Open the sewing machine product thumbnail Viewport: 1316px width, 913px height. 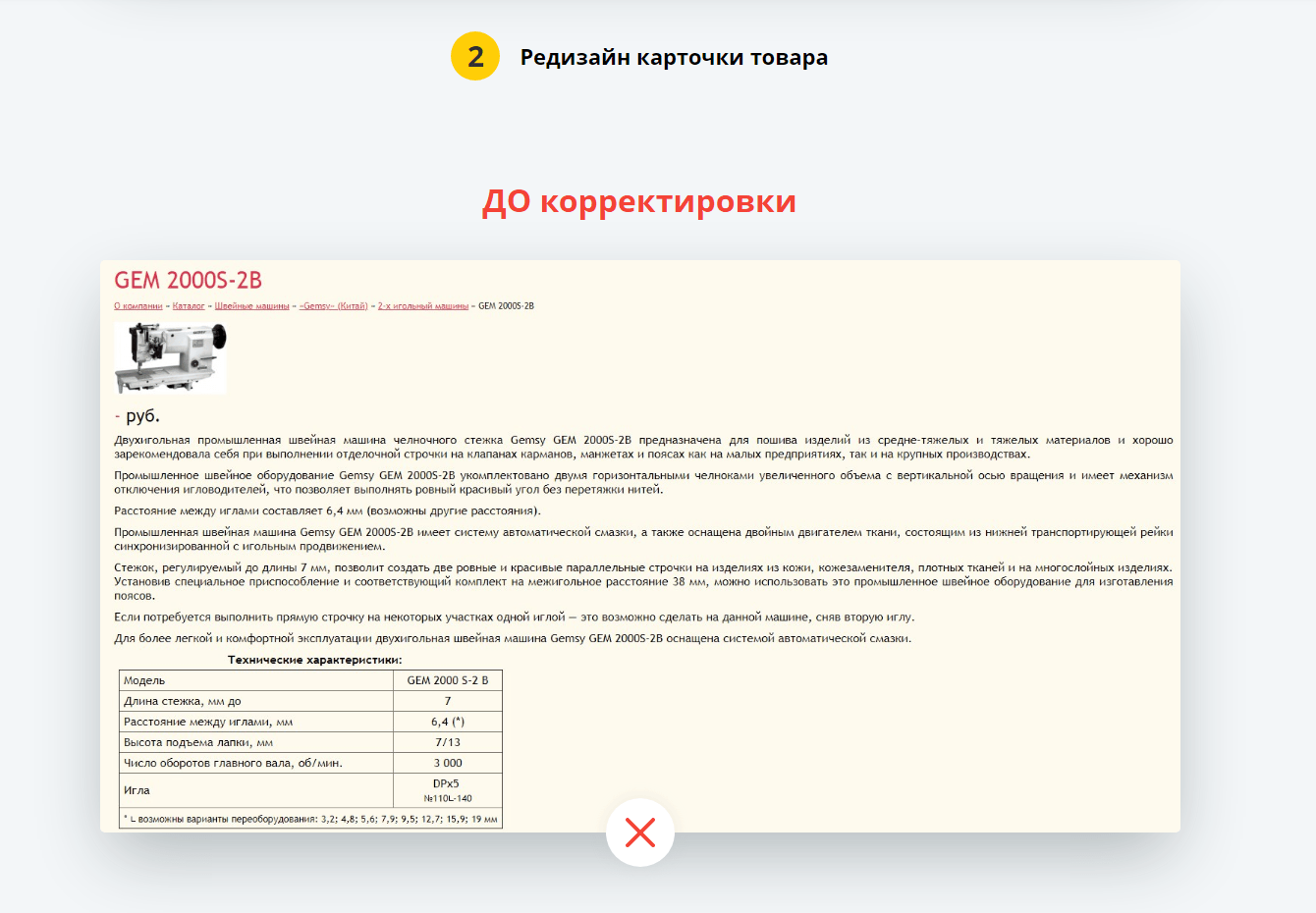click(x=170, y=358)
